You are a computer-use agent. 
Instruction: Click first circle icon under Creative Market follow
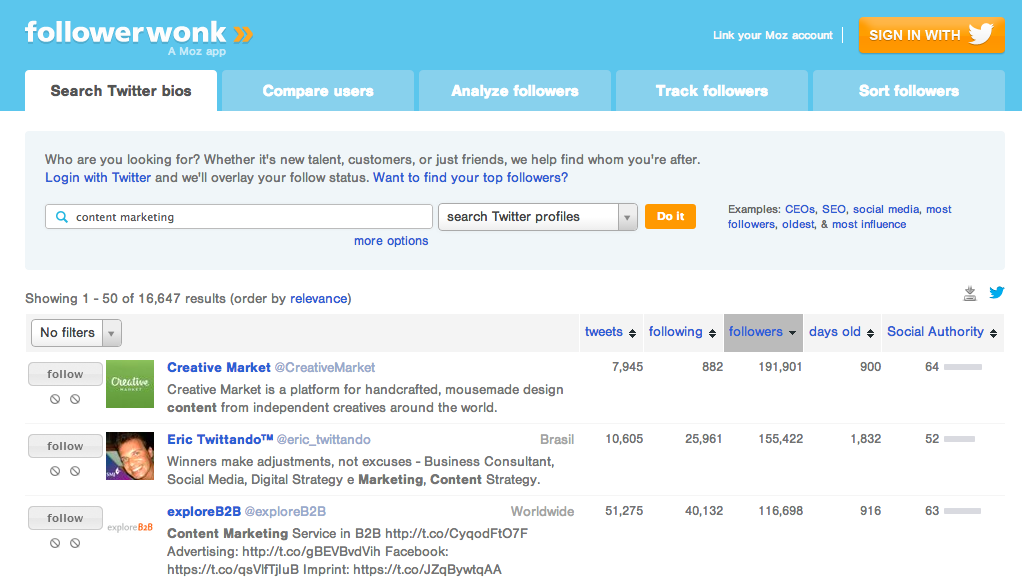[x=55, y=399]
